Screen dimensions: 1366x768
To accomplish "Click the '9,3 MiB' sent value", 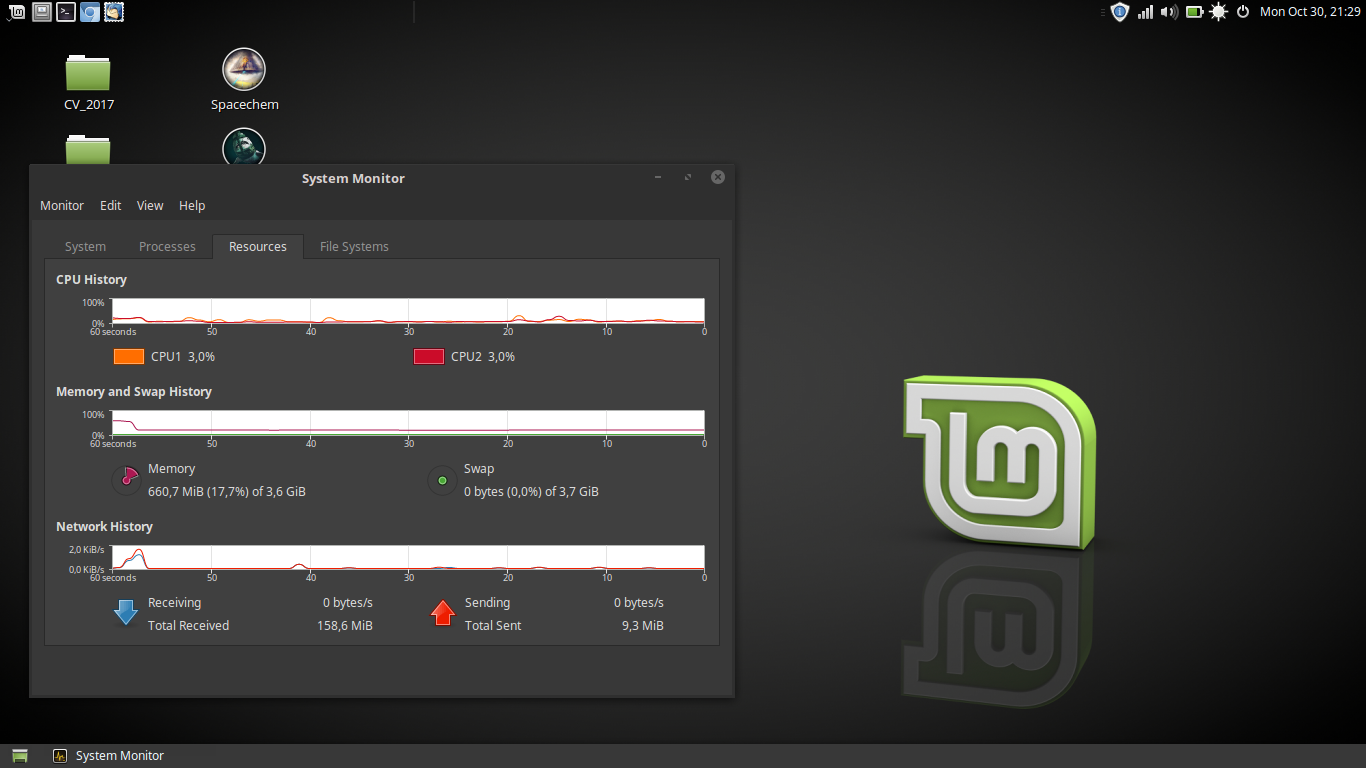I will click(x=643, y=625).
